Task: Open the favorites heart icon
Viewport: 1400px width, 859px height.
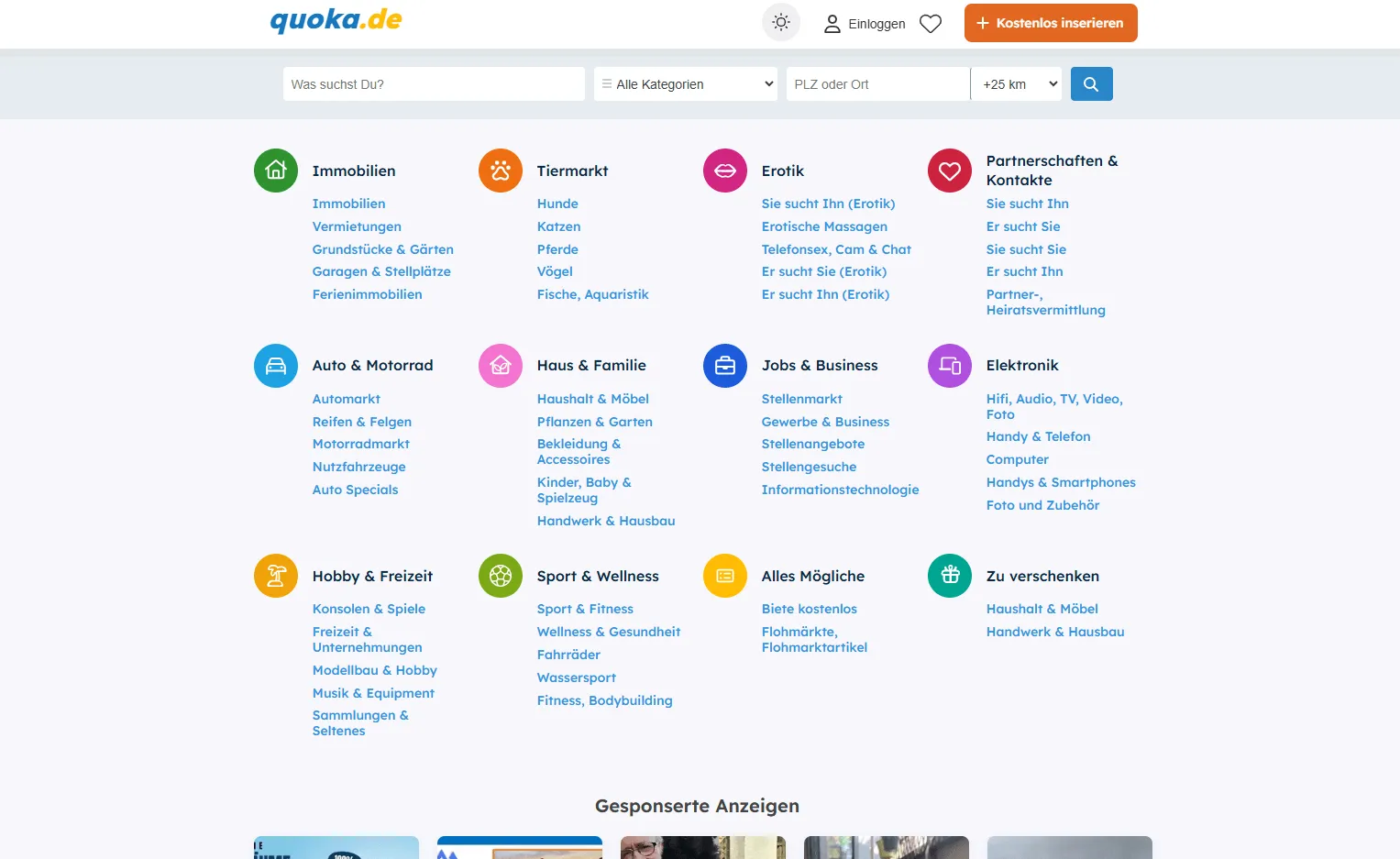Action: coord(931,24)
